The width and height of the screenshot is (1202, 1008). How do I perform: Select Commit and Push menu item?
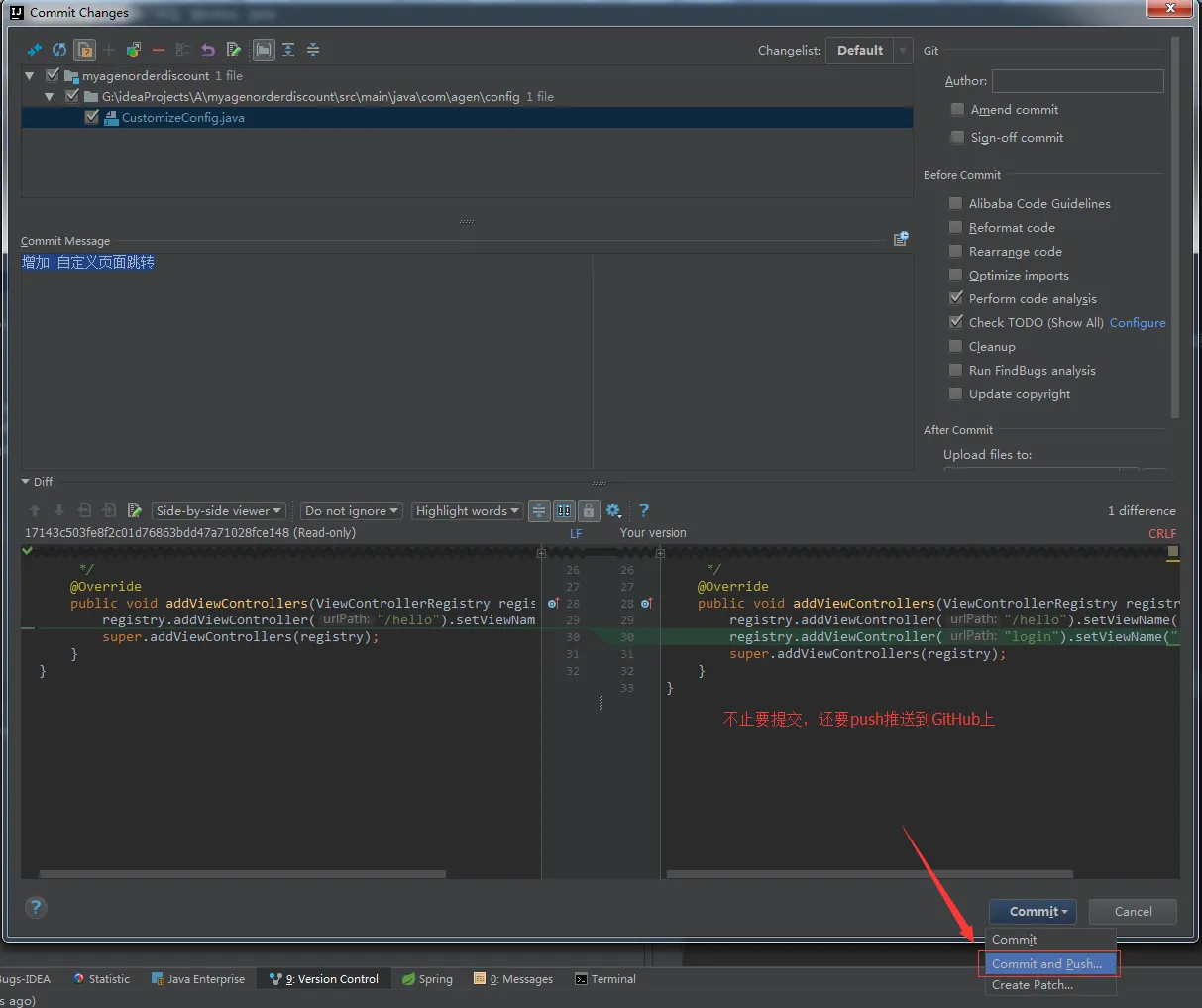[x=1046, y=963]
